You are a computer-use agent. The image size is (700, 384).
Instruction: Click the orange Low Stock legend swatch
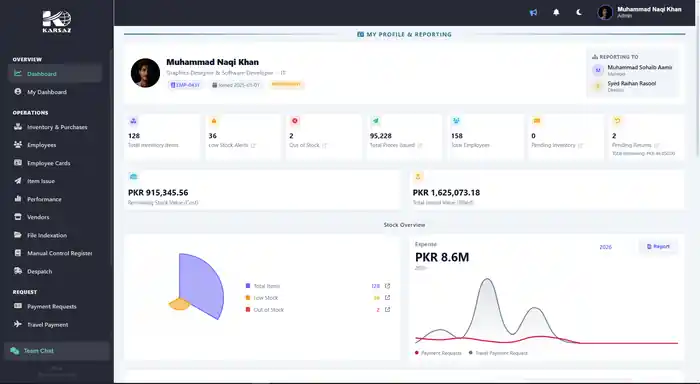(x=248, y=298)
